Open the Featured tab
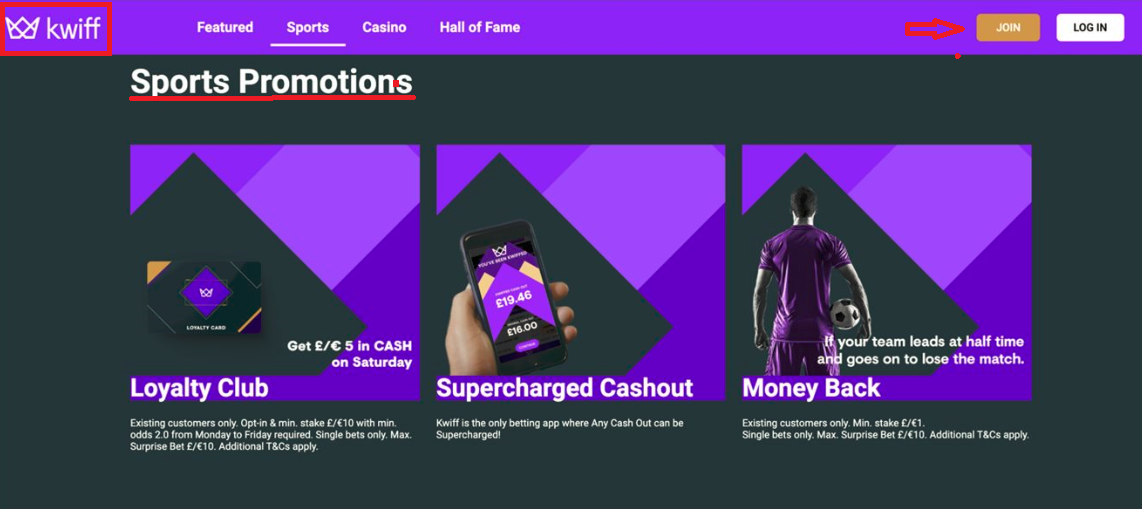Screen dimensions: 1142x509 [x=225, y=27]
